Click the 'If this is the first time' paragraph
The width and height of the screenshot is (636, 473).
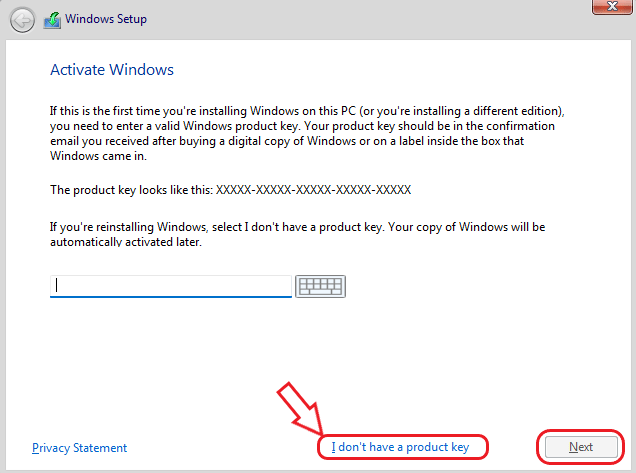(x=307, y=133)
